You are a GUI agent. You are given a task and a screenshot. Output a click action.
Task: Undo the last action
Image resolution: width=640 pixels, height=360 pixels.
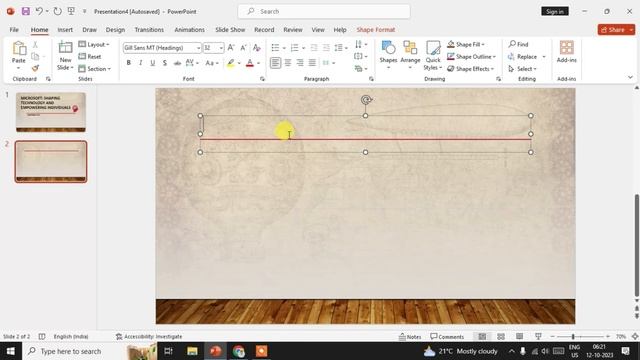(39, 11)
